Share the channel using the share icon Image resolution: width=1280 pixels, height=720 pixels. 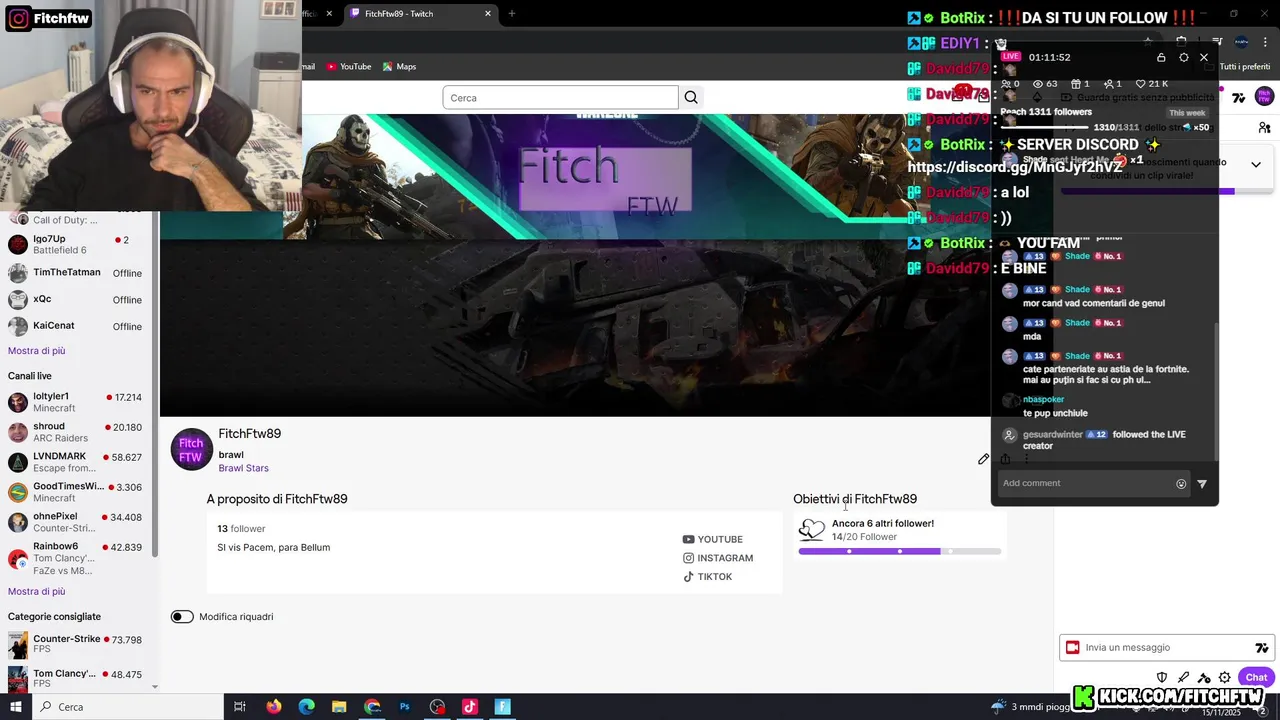(1005, 459)
